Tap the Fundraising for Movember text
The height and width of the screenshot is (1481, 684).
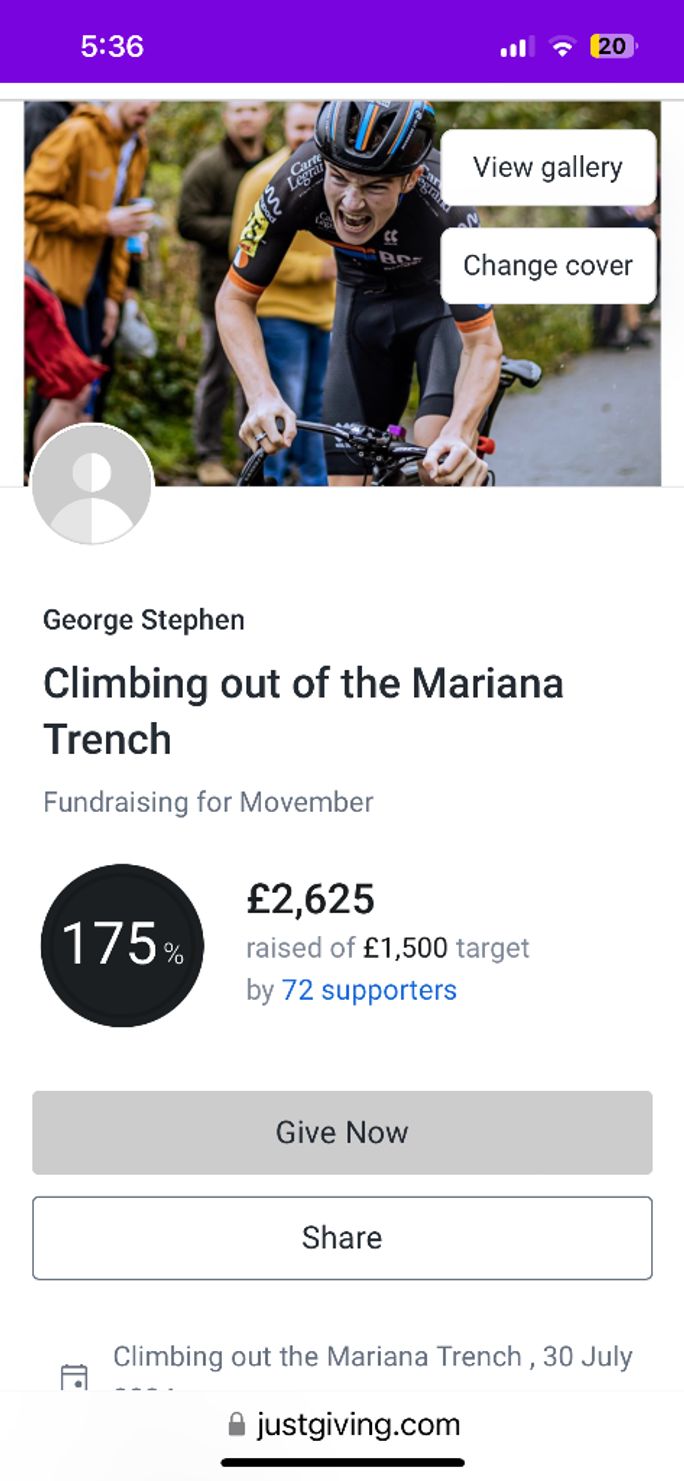[x=208, y=802]
